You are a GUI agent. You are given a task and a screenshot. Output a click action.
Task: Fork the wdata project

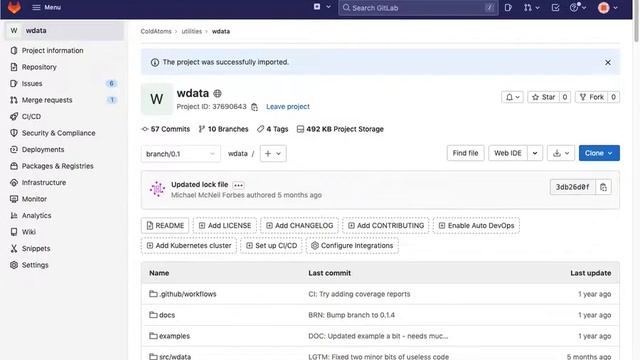[591, 97]
